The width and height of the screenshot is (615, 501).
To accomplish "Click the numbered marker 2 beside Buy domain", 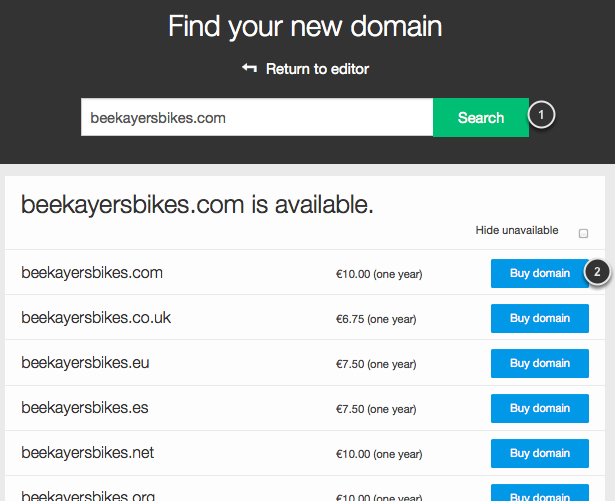I will click(597, 271).
